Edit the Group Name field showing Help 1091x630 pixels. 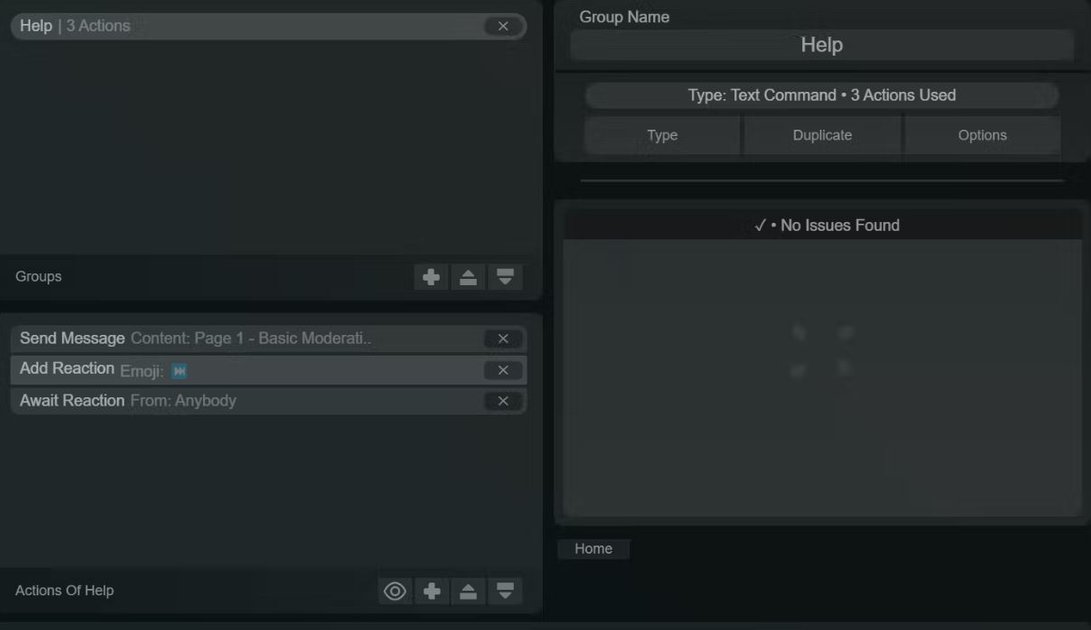[x=820, y=44]
